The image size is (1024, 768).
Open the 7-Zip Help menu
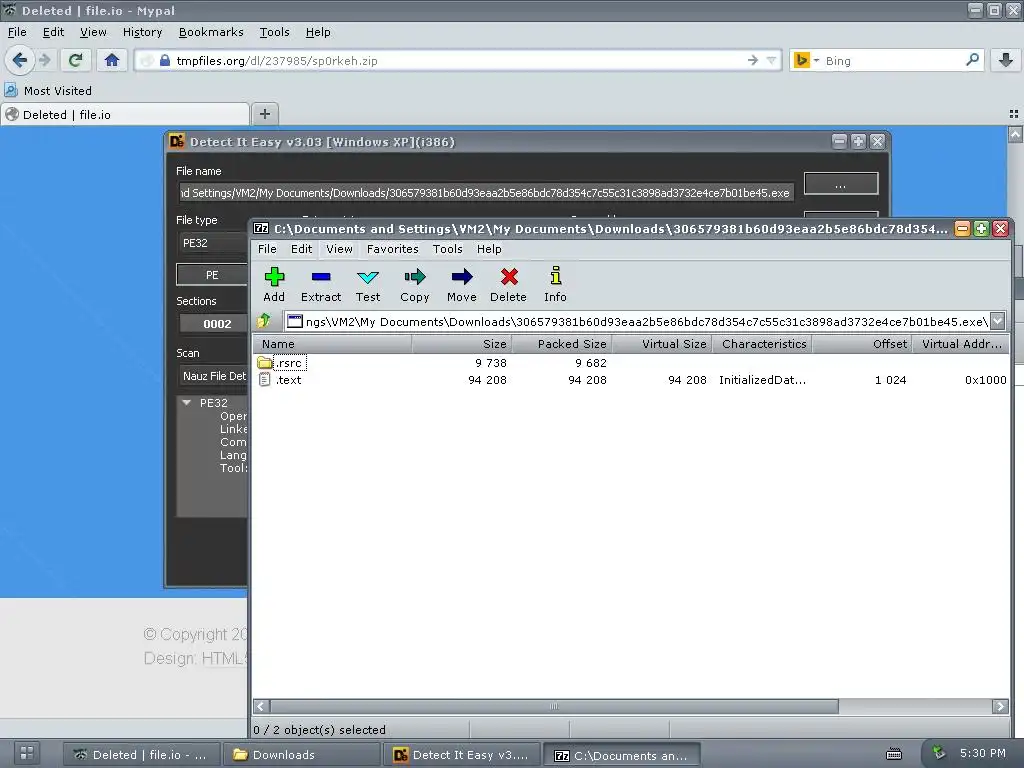coord(489,249)
